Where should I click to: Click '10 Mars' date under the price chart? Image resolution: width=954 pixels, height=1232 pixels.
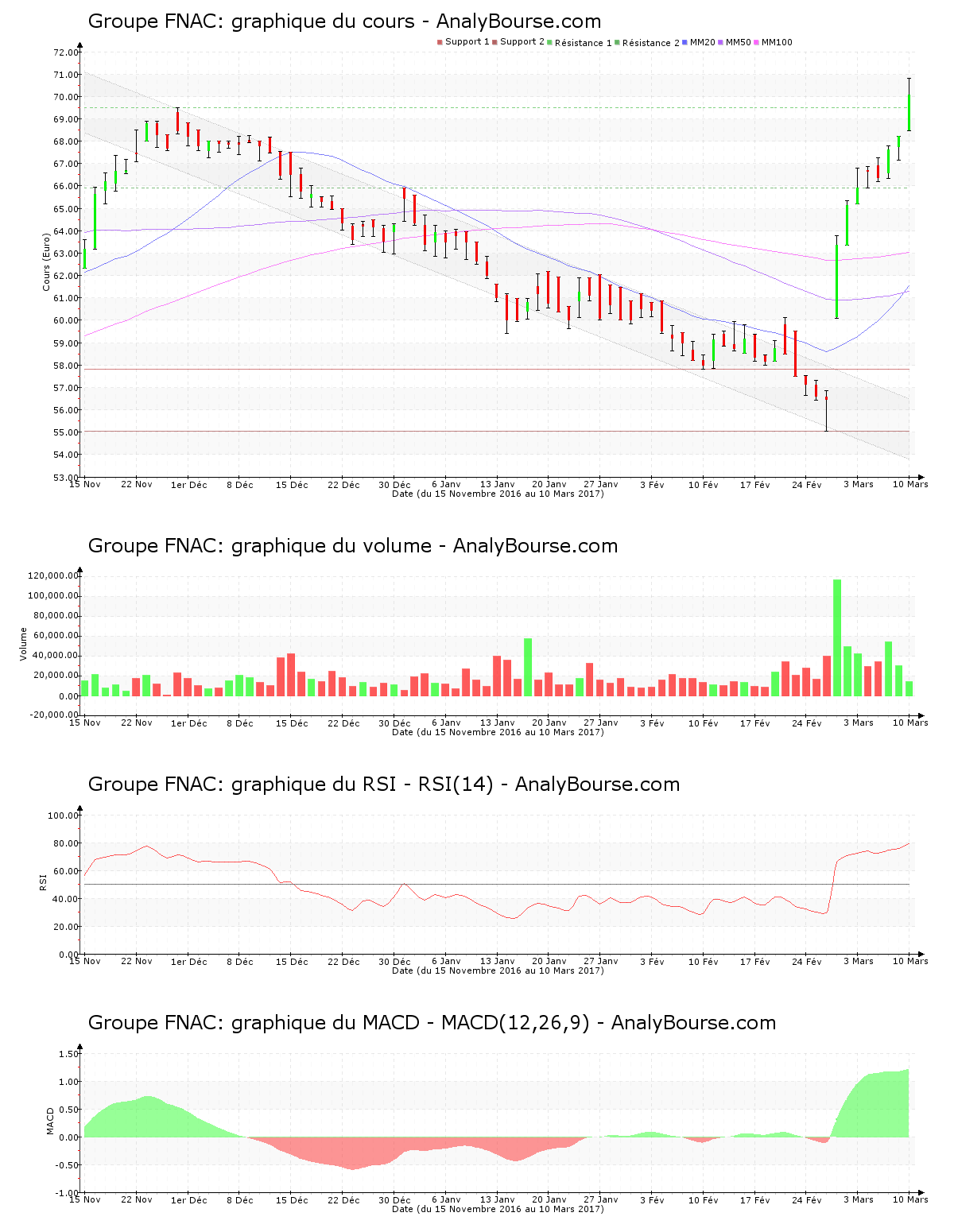click(910, 484)
